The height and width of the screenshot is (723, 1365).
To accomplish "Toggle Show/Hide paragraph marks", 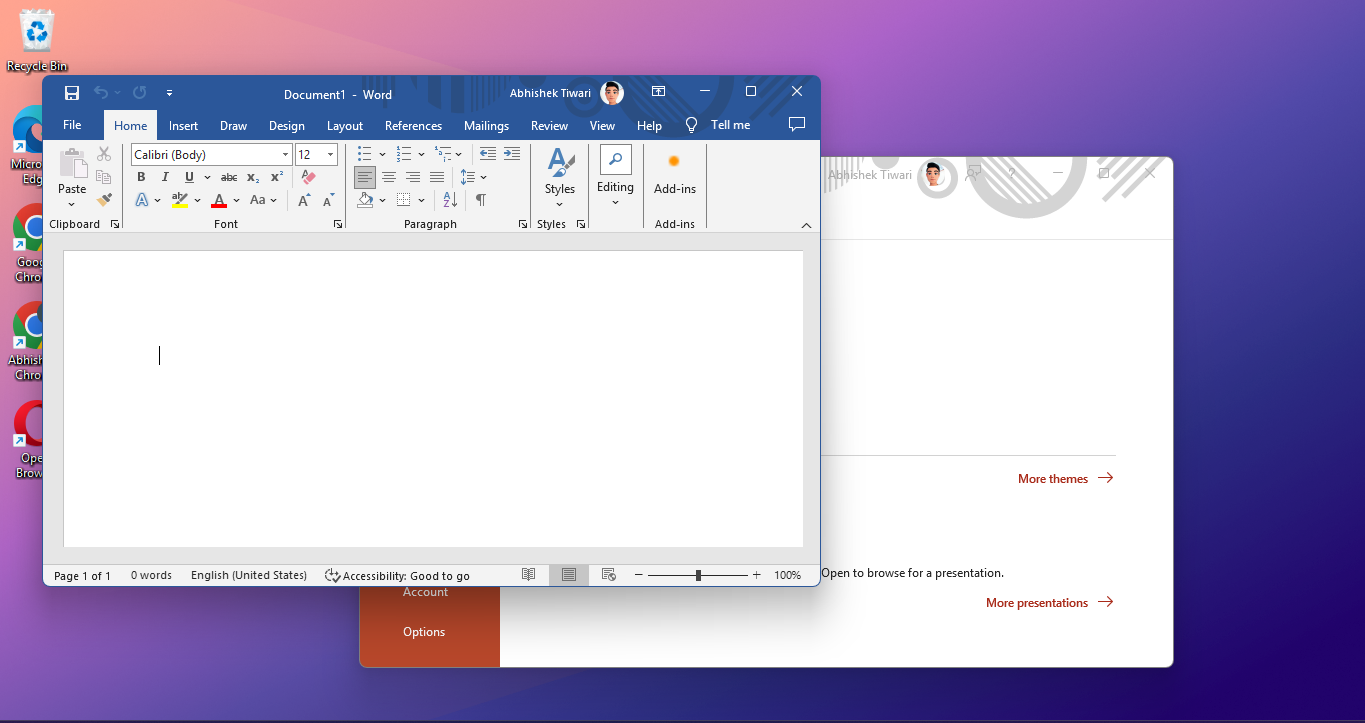I will pos(481,200).
